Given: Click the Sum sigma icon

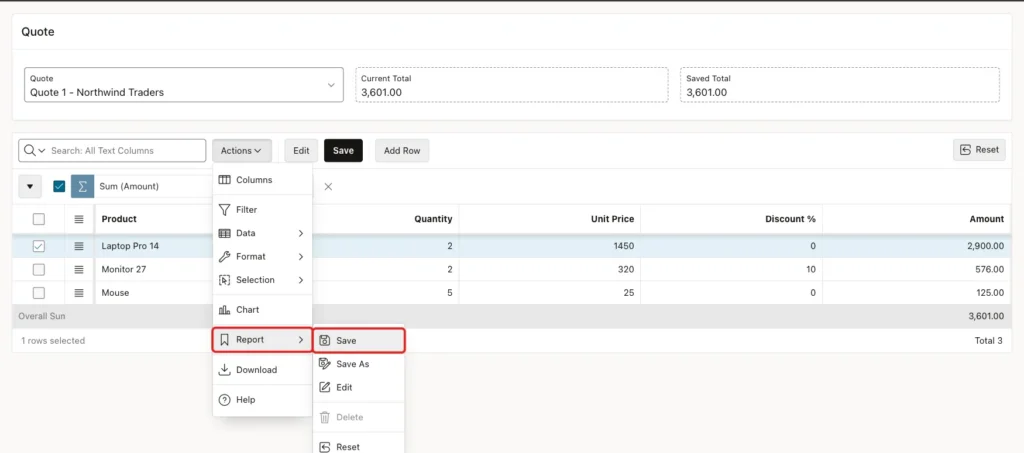Looking at the screenshot, I should pyautogui.click(x=82, y=186).
